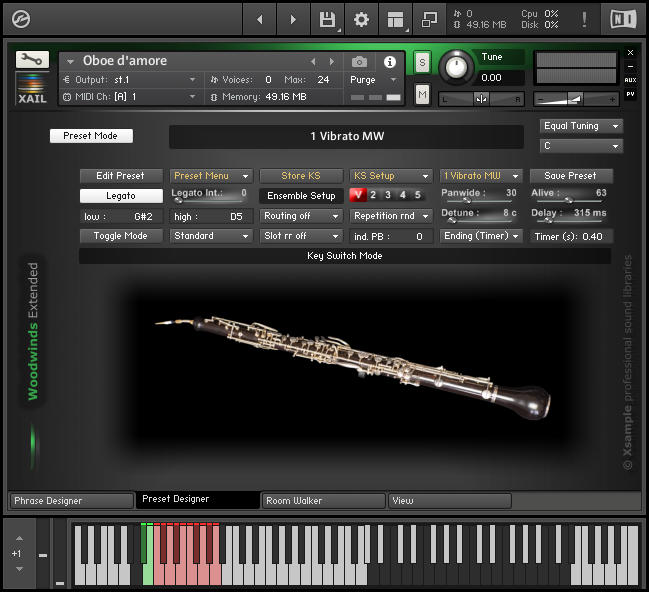
Task: Click the Toggle Mode button
Action: pos(121,236)
